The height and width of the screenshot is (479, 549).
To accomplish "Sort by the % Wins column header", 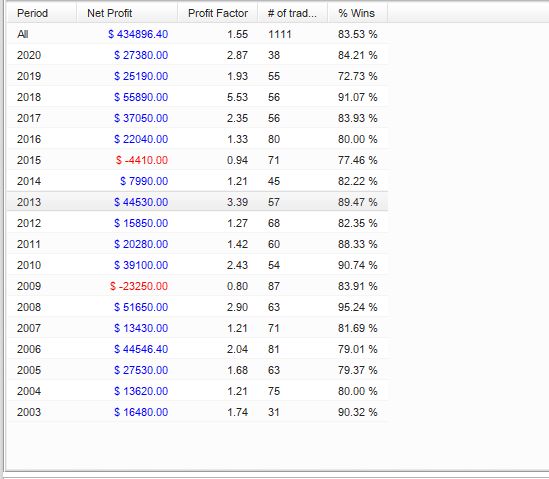I will 357,13.
